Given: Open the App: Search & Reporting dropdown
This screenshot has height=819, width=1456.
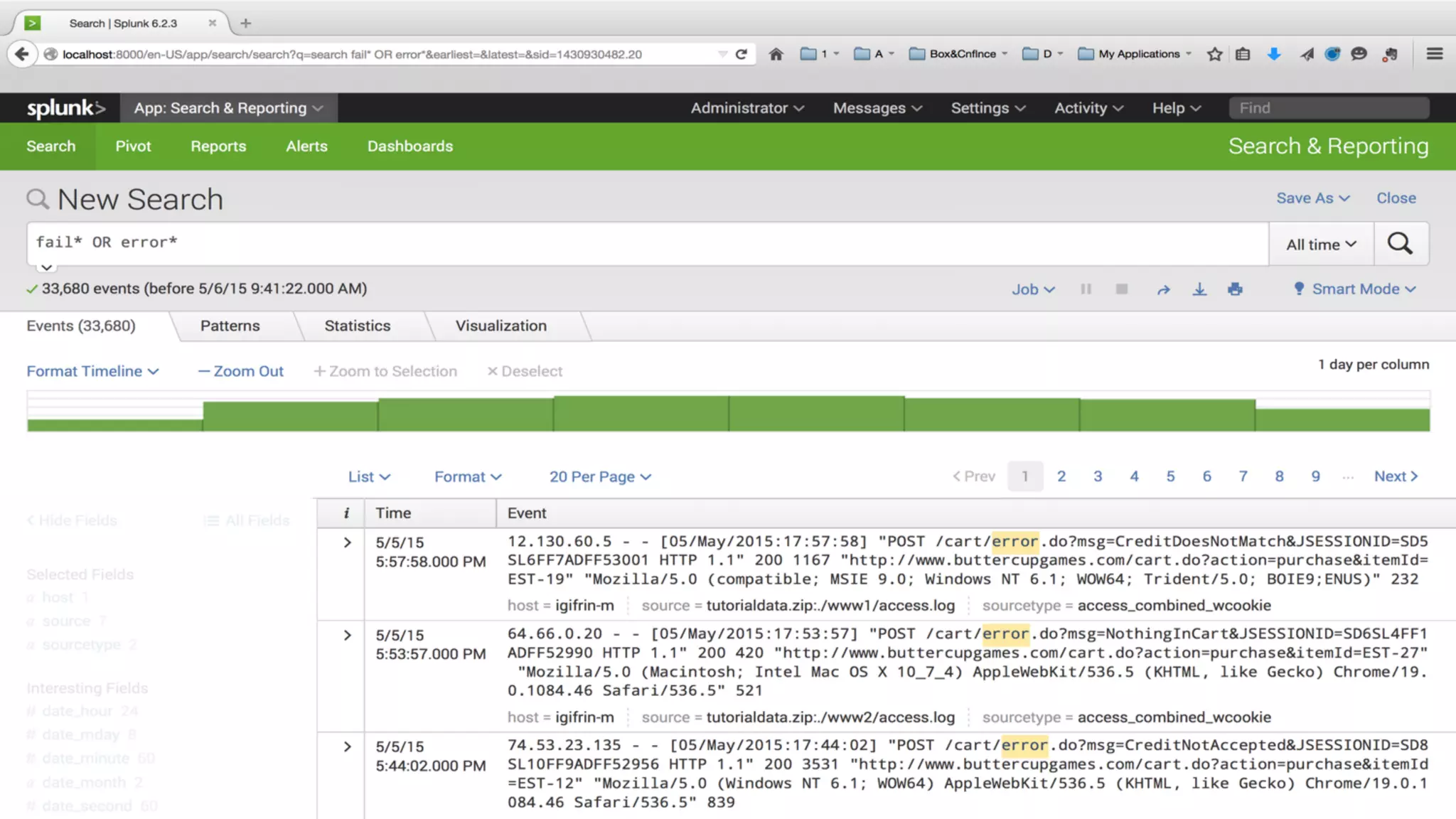Looking at the screenshot, I should pyautogui.click(x=228, y=108).
